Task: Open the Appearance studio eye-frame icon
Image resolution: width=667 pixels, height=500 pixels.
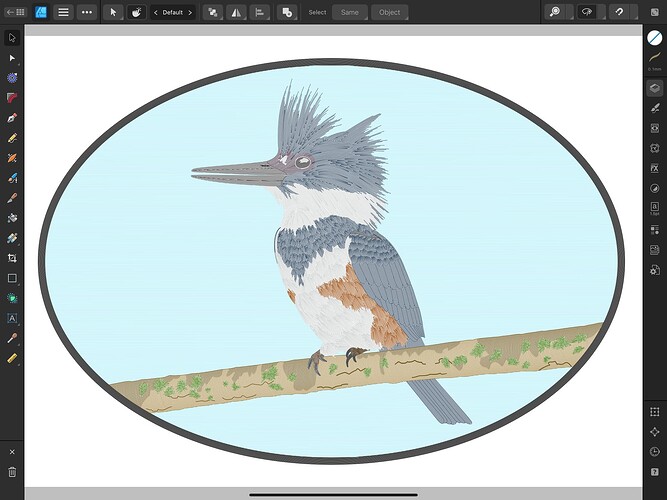Action: click(x=655, y=128)
